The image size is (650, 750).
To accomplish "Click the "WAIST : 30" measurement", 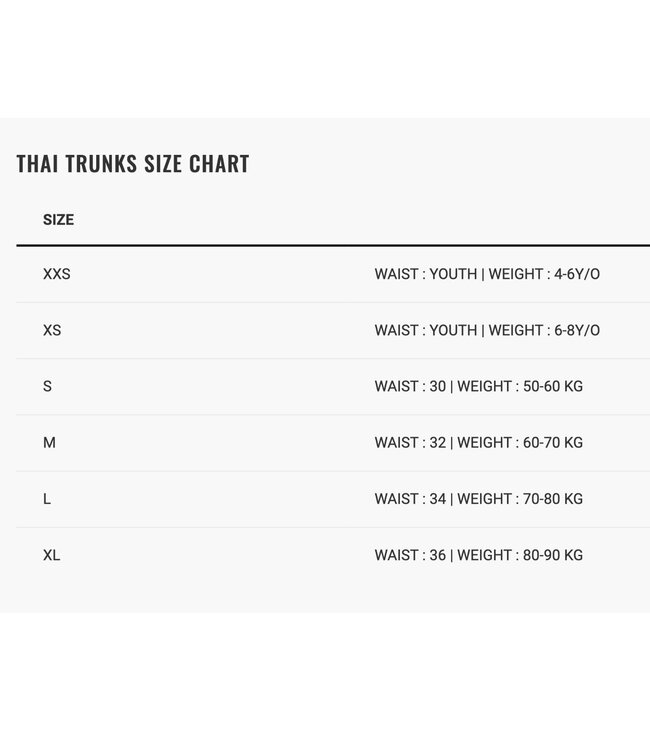I will (410, 386).
